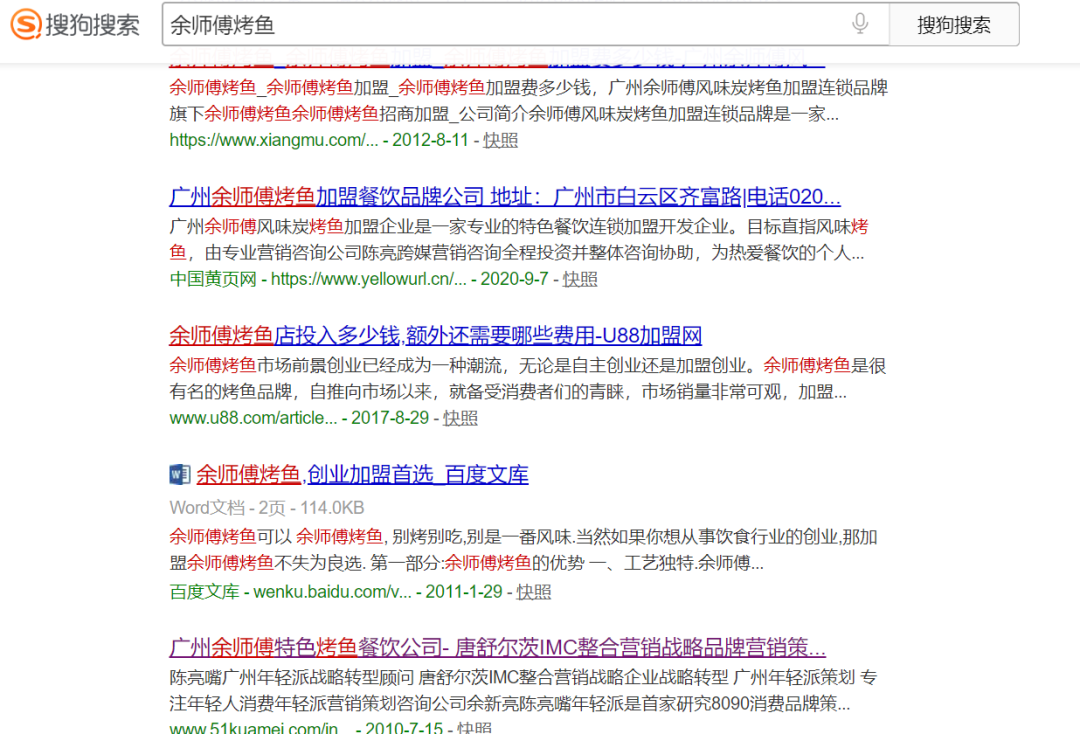Open 余师傅烤鱼店投入多少钱 U88加盟网 link
The height and width of the screenshot is (734, 1080).
click(435, 335)
